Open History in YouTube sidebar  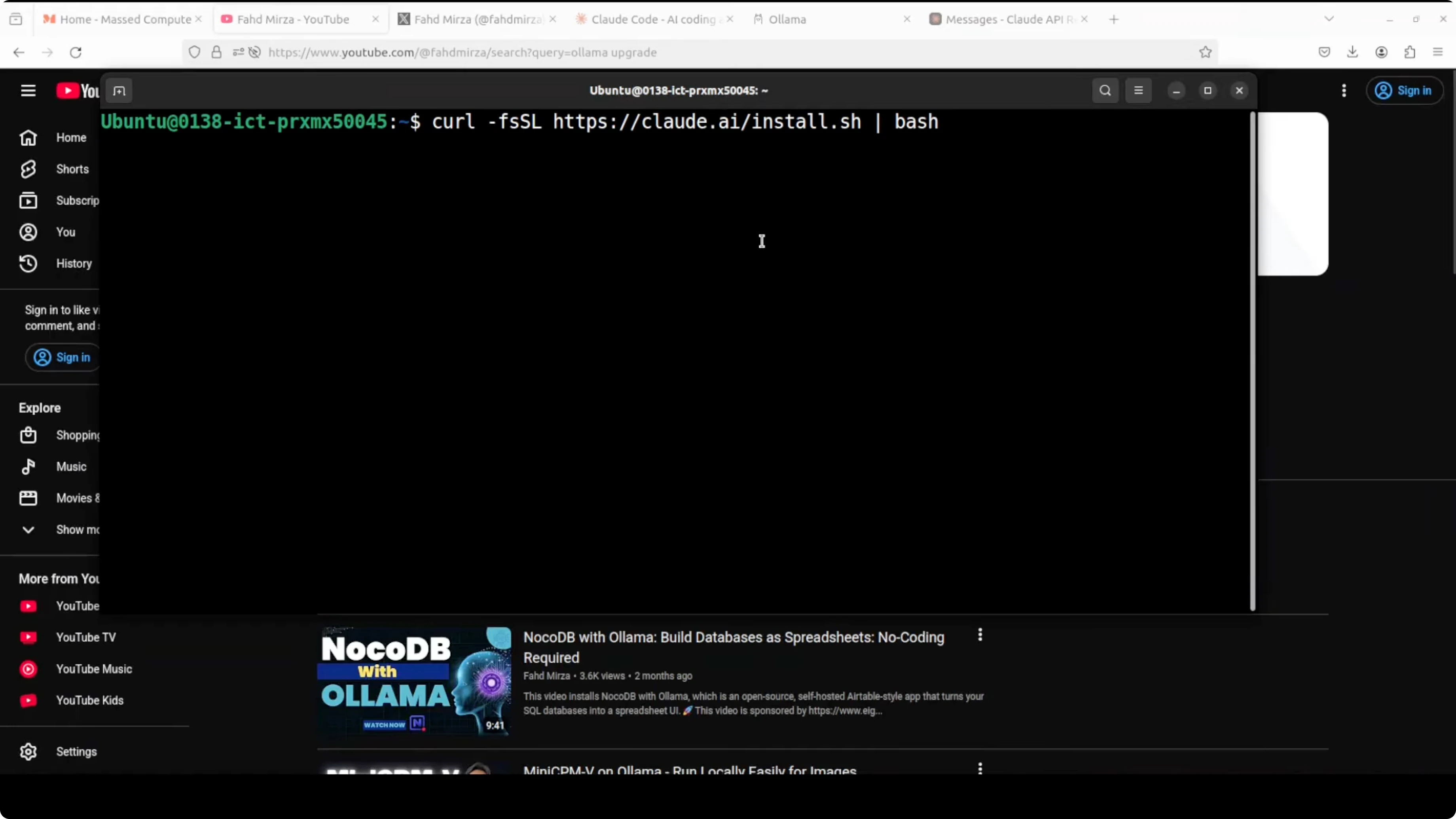click(x=74, y=264)
